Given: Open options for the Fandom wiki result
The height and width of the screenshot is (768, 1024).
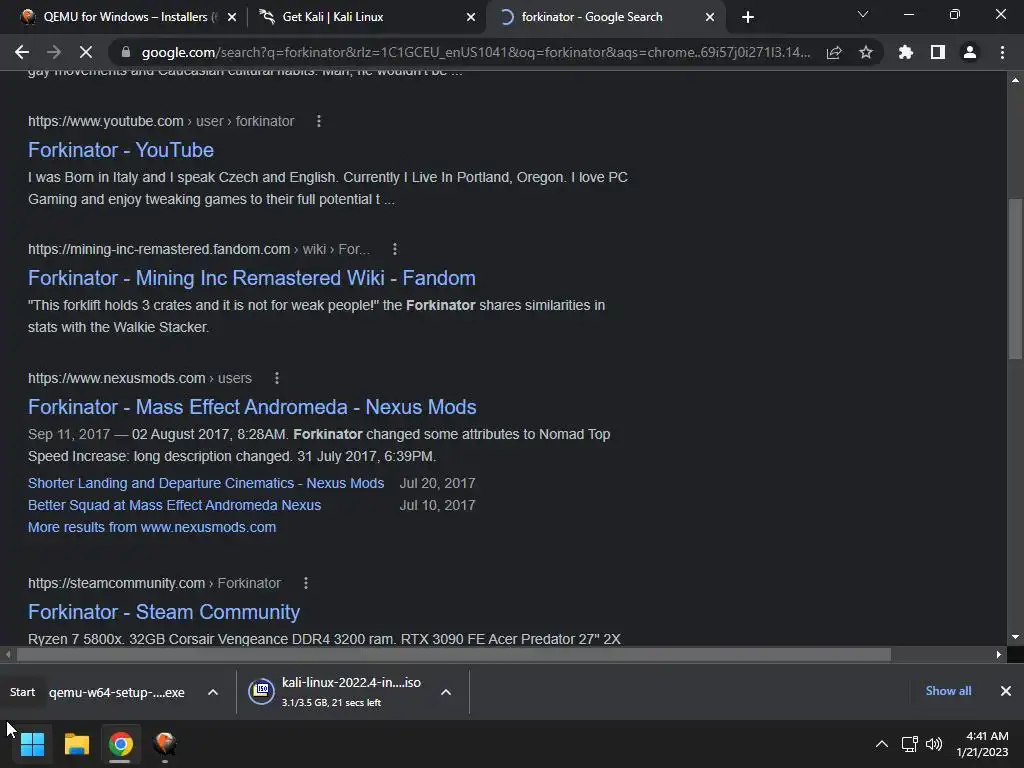Looking at the screenshot, I should tap(394, 249).
